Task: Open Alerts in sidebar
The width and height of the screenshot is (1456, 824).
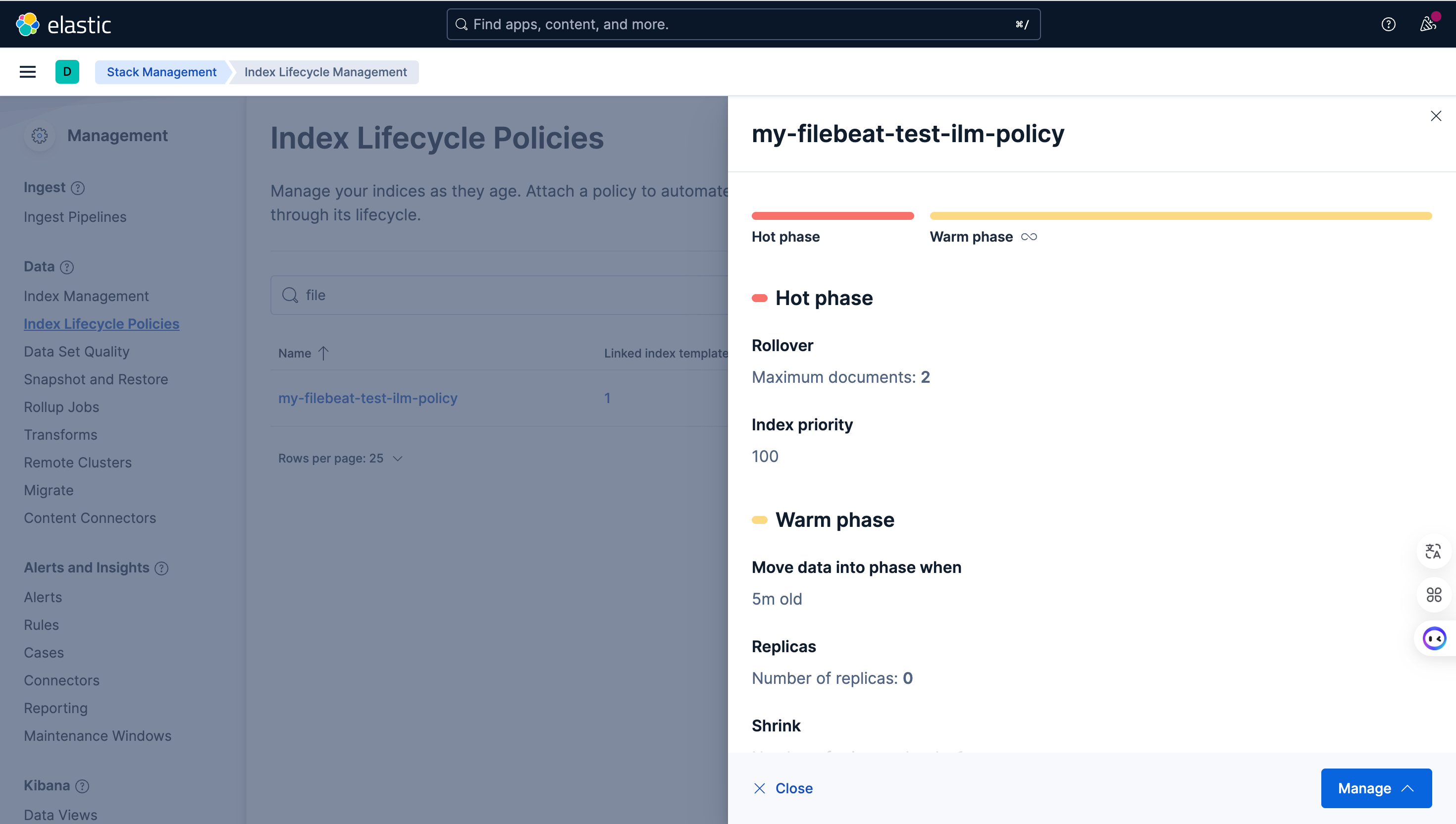Action: [x=43, y=597]
